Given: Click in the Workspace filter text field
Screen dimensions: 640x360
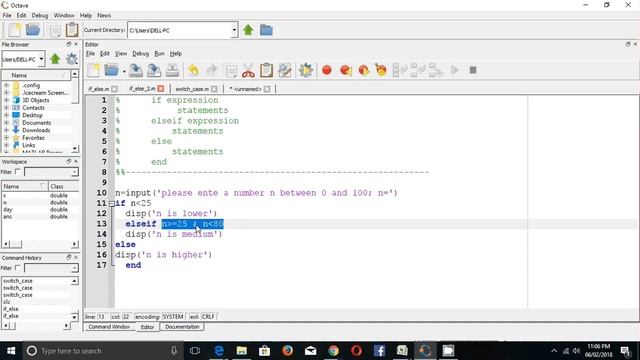Looking at the screenshot, I should 48,172.
